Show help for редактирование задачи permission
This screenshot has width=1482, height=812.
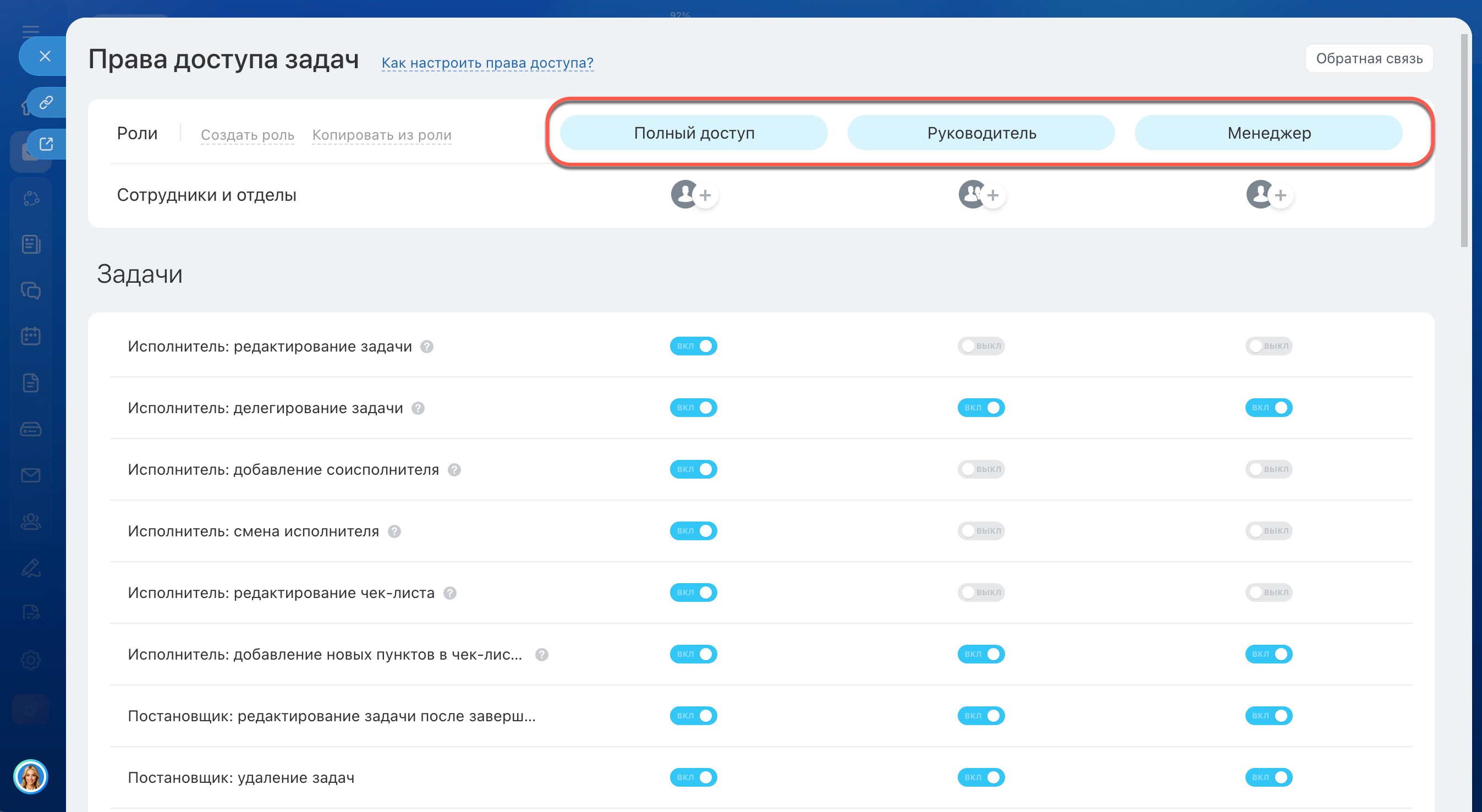[x=427, y=347]
